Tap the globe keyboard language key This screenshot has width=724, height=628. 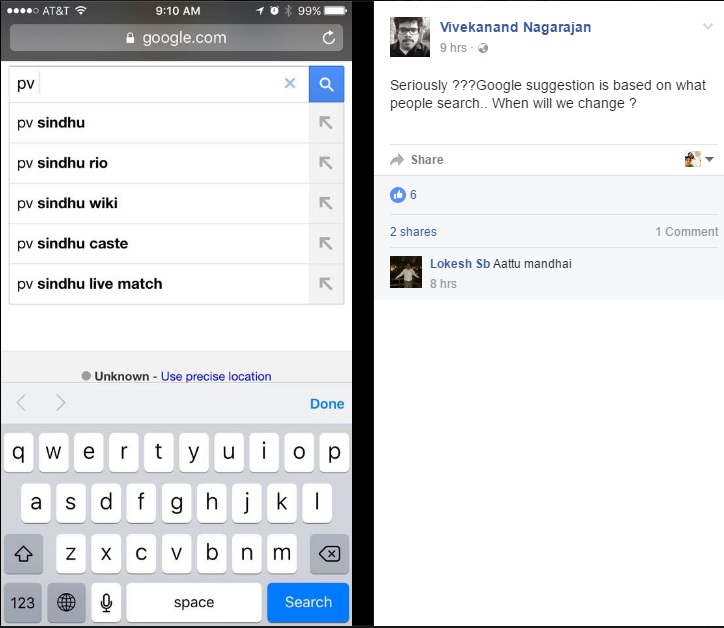click(x=66, y=602)
